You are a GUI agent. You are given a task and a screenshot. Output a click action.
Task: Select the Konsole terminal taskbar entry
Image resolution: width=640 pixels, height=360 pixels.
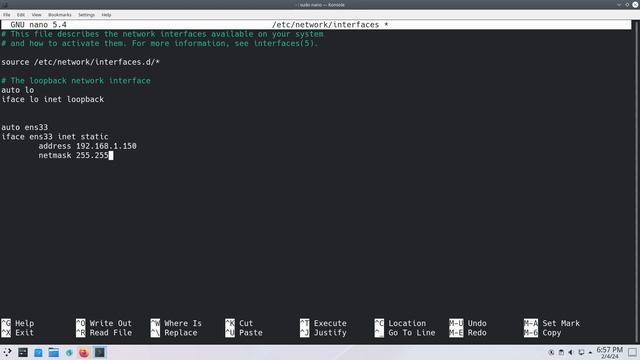[x=100, y=353]
